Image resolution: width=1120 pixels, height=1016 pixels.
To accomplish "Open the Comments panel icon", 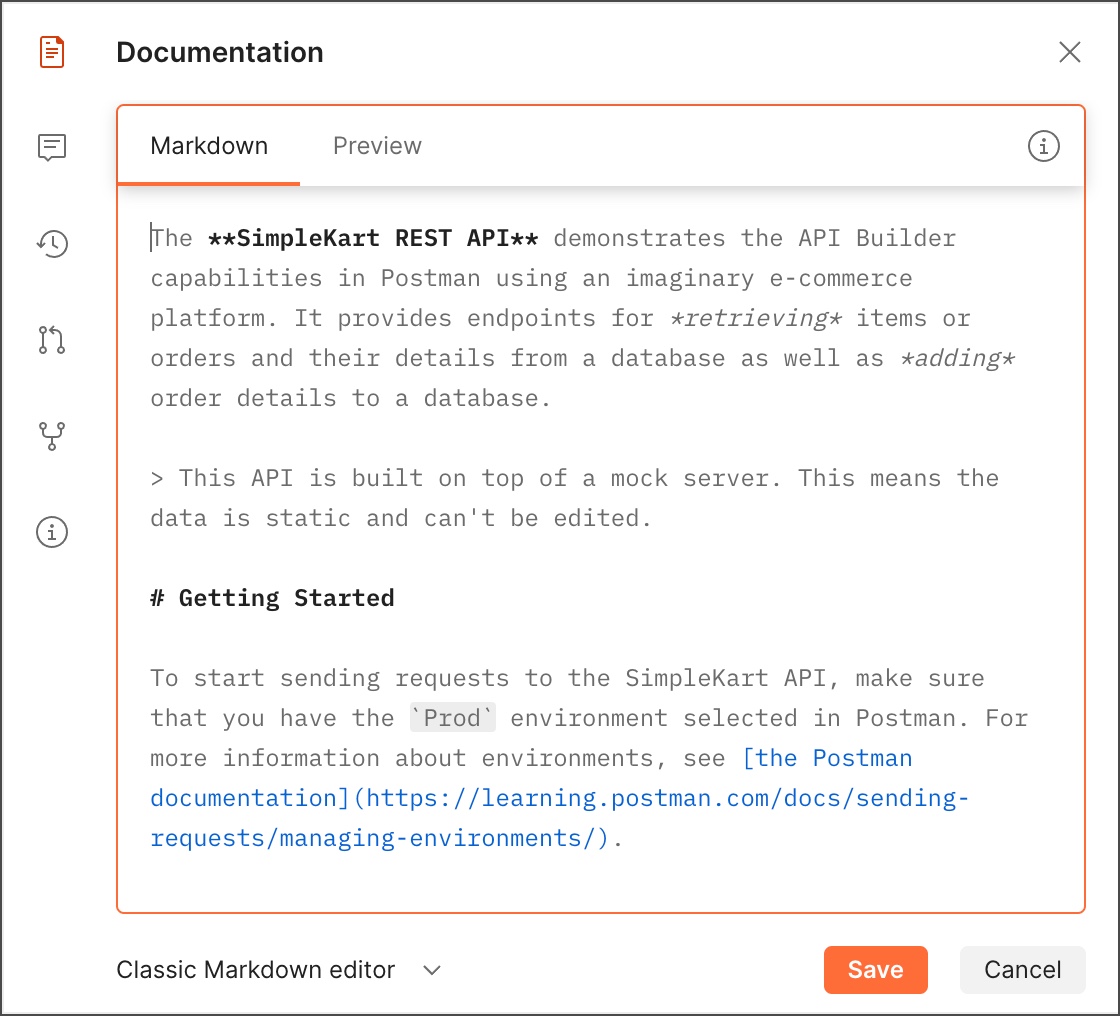I will 52,148.
